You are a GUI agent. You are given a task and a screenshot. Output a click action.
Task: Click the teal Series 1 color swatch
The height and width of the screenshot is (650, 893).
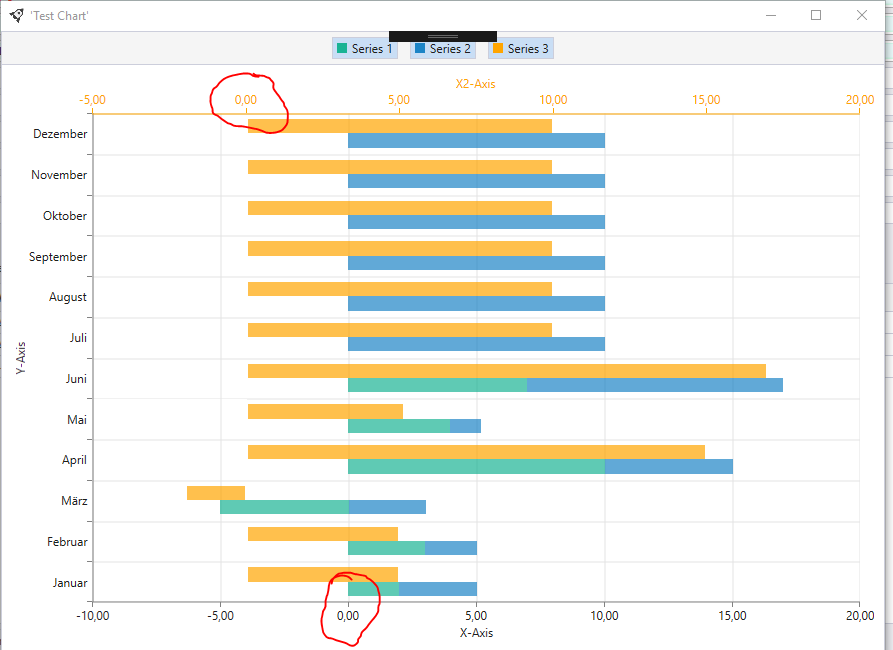coord(342,48)
